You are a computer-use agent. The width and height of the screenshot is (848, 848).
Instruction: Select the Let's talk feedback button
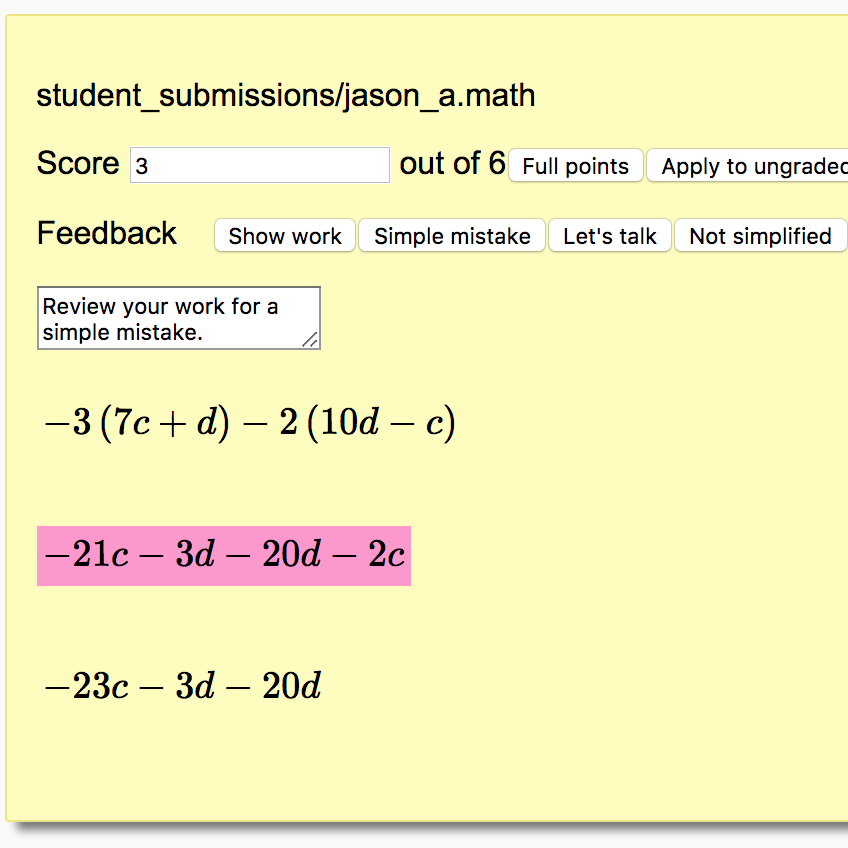[610, 235]
